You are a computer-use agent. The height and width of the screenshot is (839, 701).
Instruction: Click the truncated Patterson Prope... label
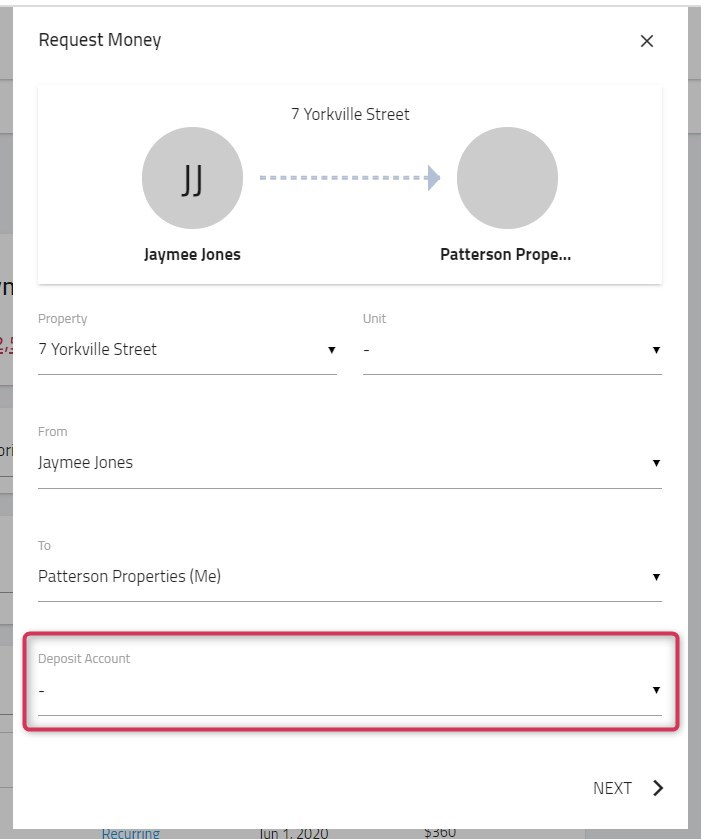[x=506, y=254]
